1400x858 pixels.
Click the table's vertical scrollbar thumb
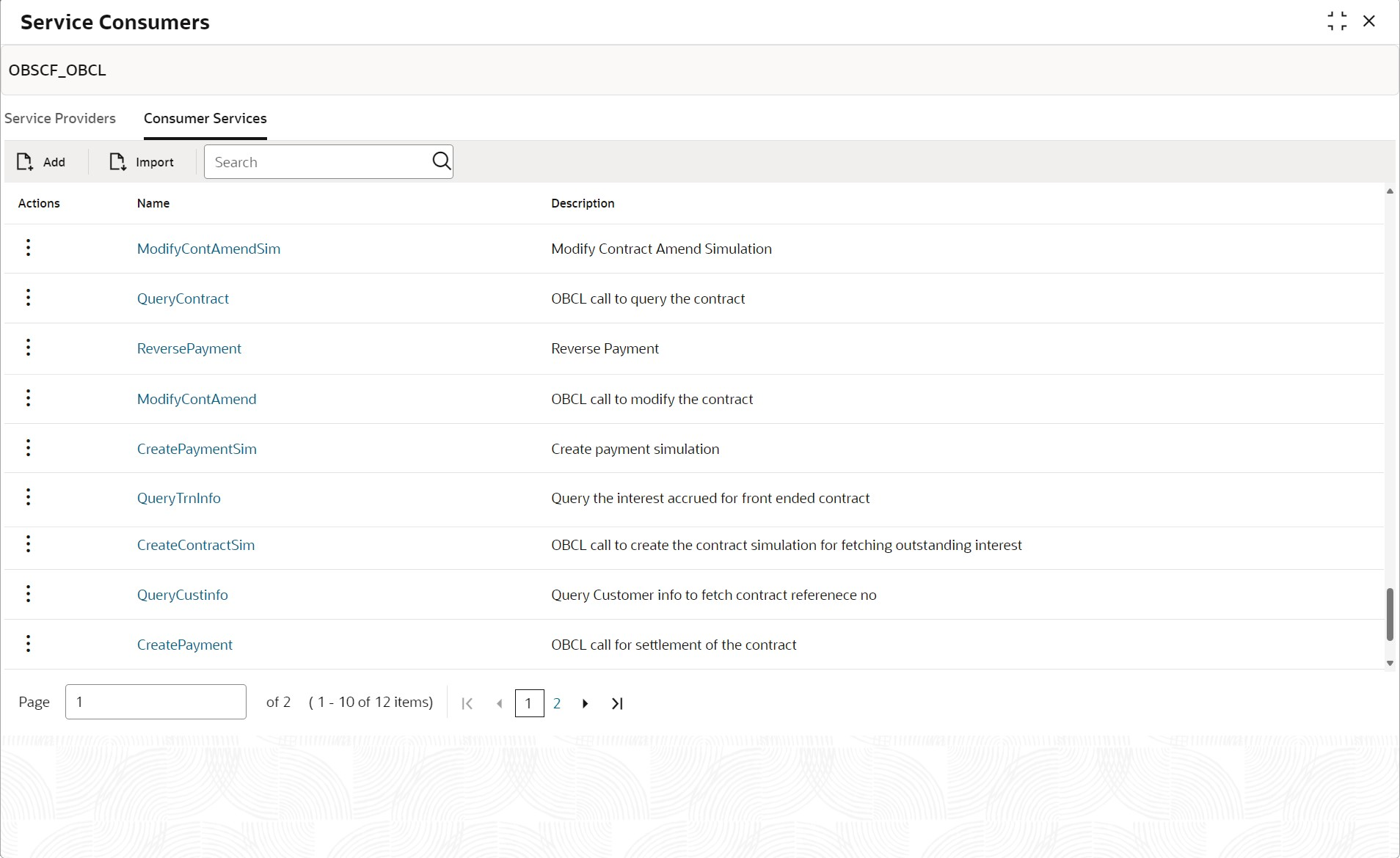[x=1390, y=615]
